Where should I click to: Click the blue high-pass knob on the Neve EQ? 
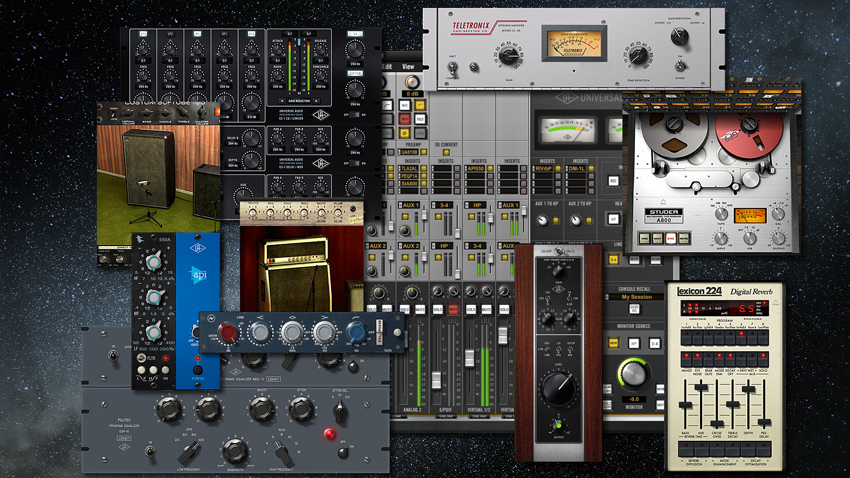tap(356, 332)
